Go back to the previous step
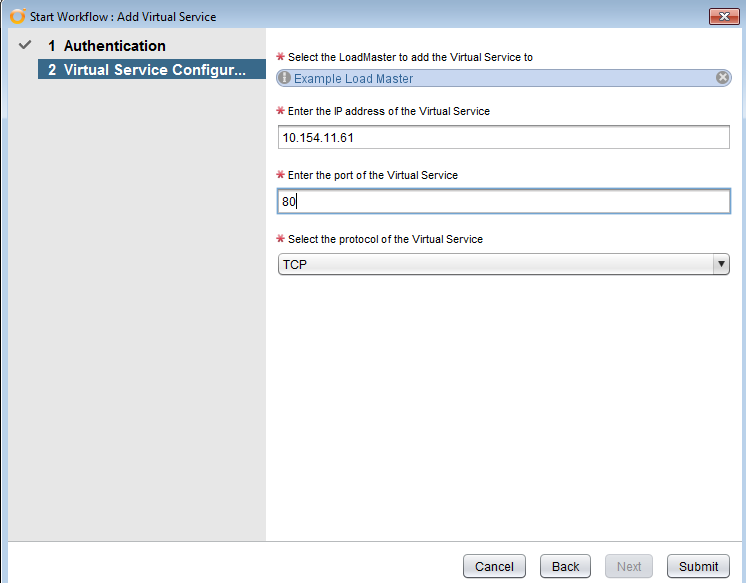Viewport: 746px width, 583px height. coord(565,566)
